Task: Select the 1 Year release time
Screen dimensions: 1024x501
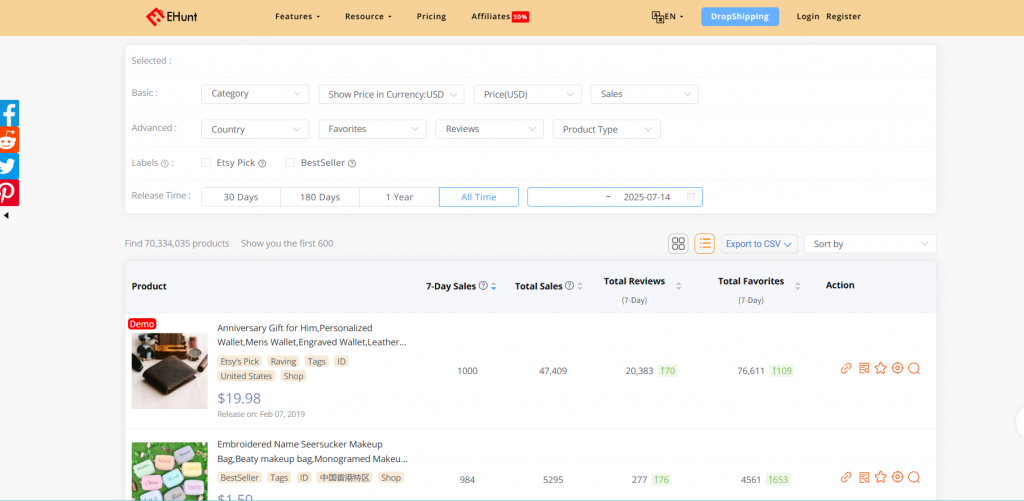Action: (x=399, y=197)
